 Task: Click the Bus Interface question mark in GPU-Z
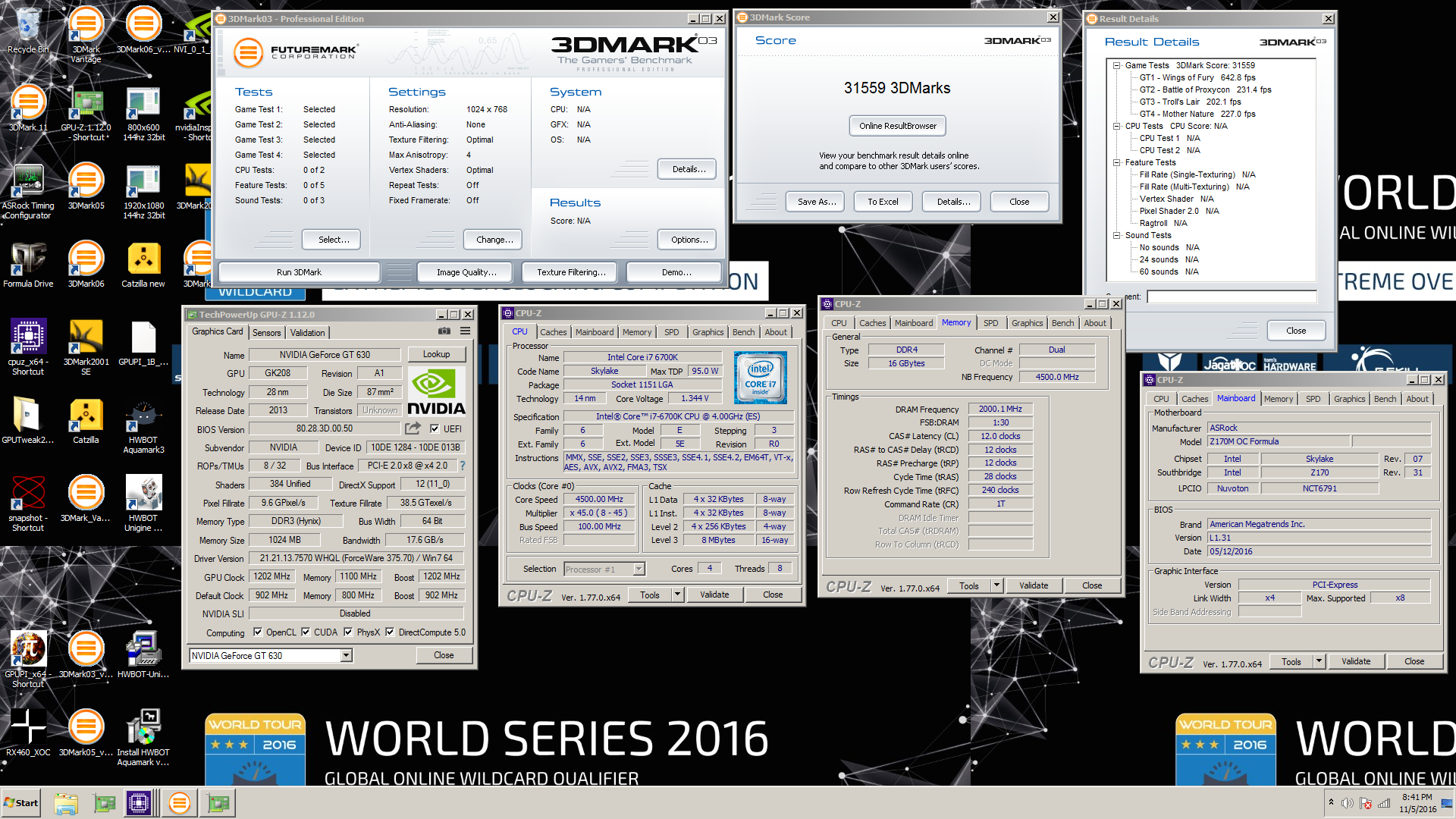(x=463, y=466)
